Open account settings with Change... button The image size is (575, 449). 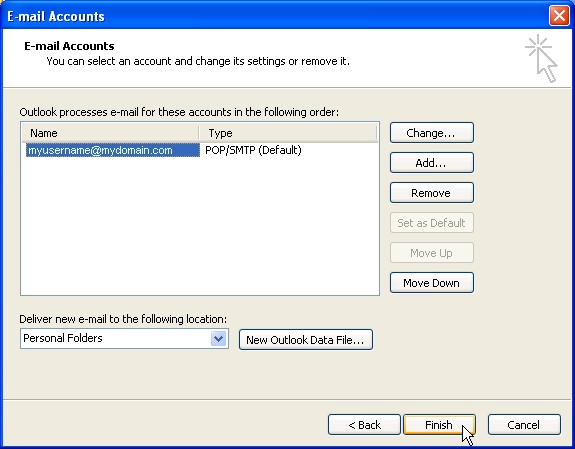[x=432, y=133]
